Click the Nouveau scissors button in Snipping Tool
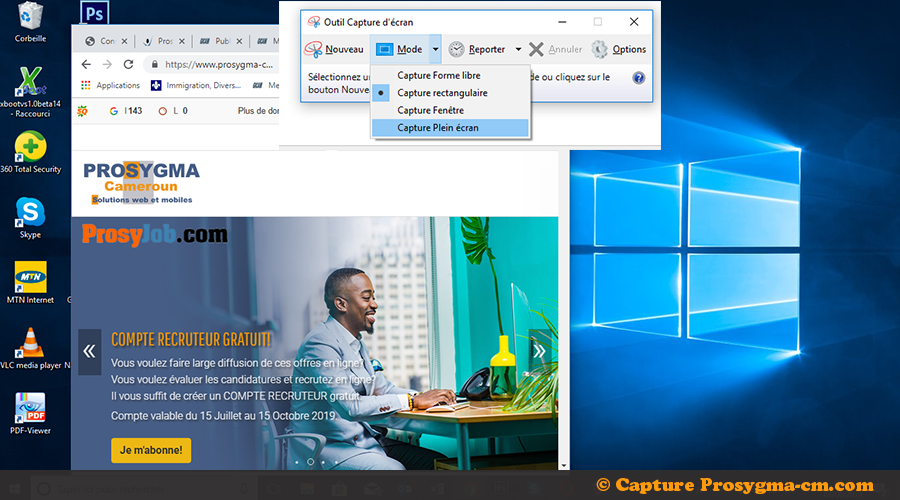The image size is (900, 500). tap(334, 49)
